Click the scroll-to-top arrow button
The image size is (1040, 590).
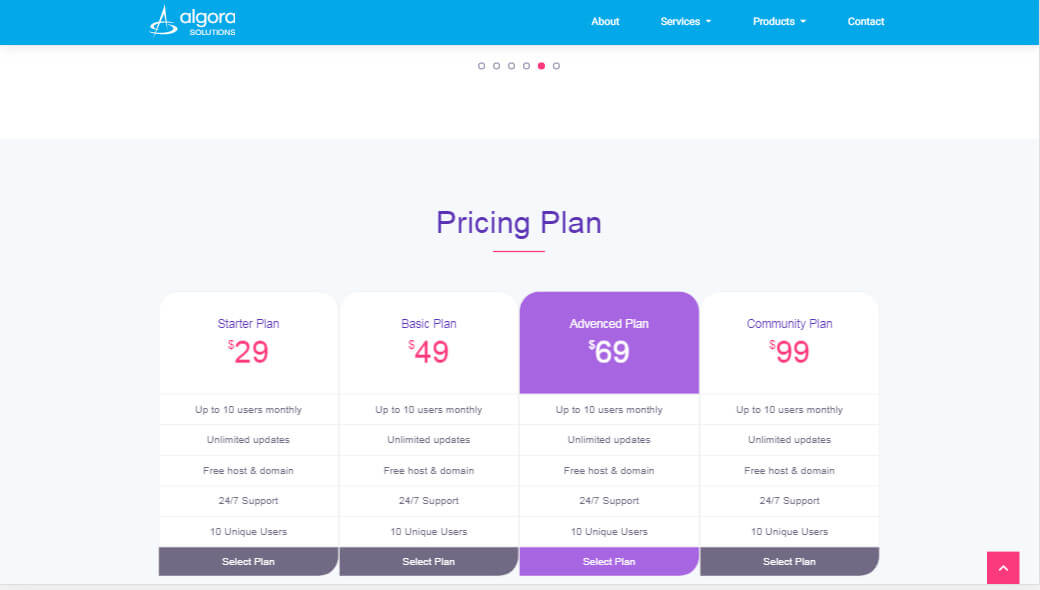click(1003, 567)
